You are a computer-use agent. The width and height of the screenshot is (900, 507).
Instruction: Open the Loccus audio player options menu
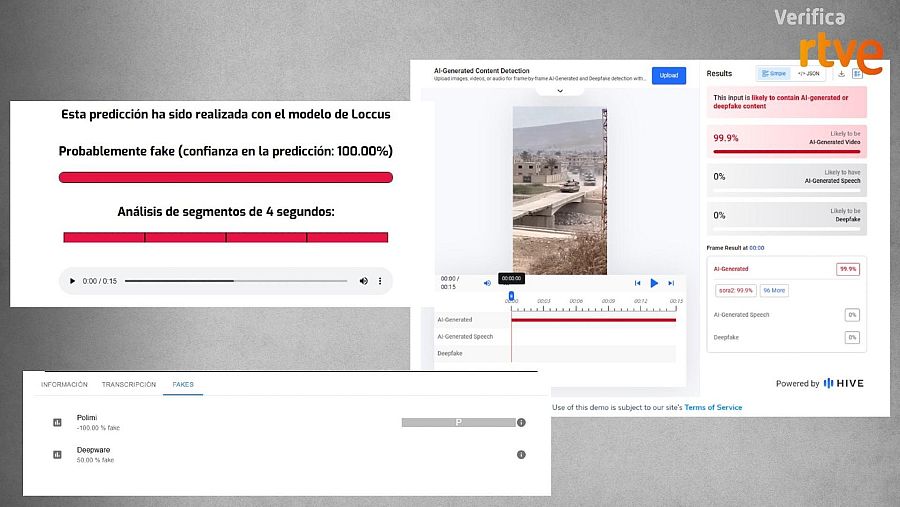pos(380,281)
